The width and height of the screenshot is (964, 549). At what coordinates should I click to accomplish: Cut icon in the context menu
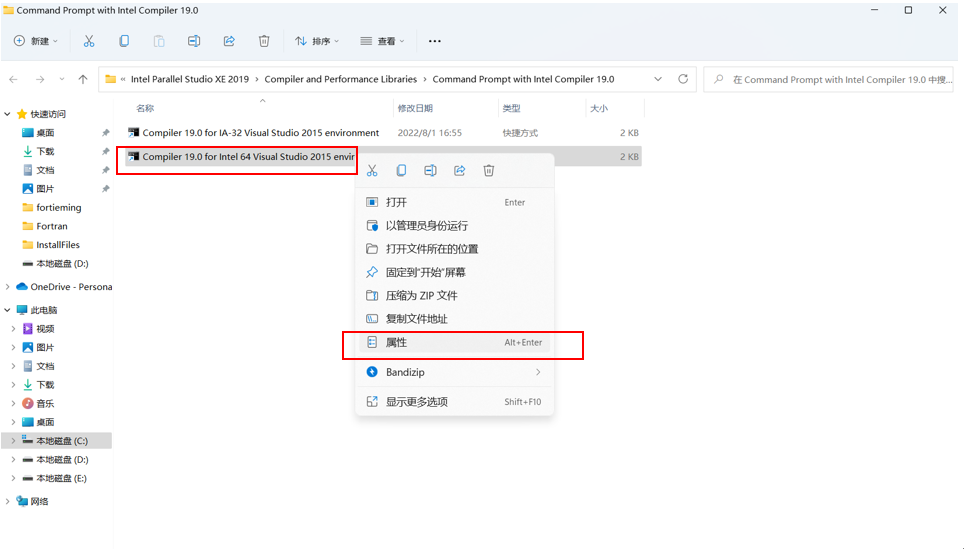point(372,170)
